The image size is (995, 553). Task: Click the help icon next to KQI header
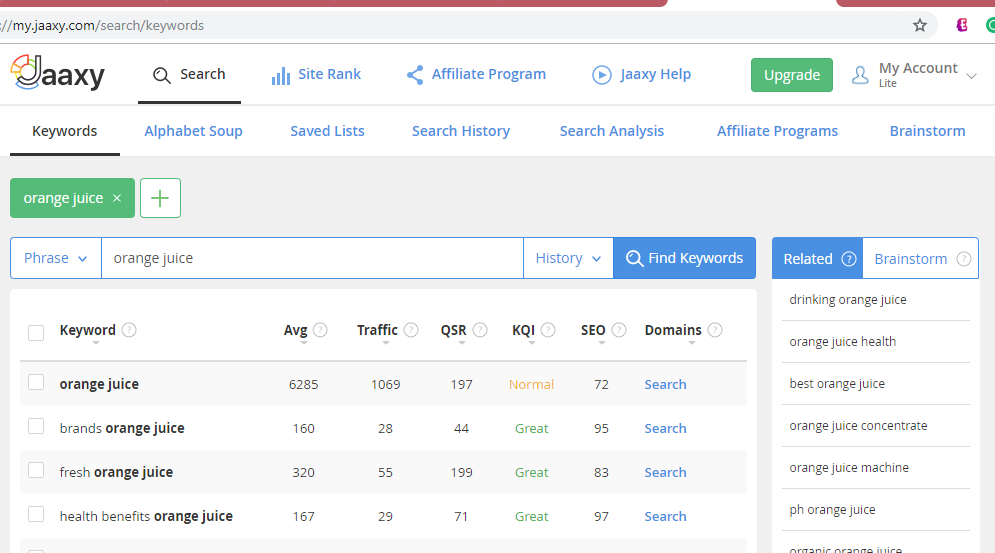[548, 330]
